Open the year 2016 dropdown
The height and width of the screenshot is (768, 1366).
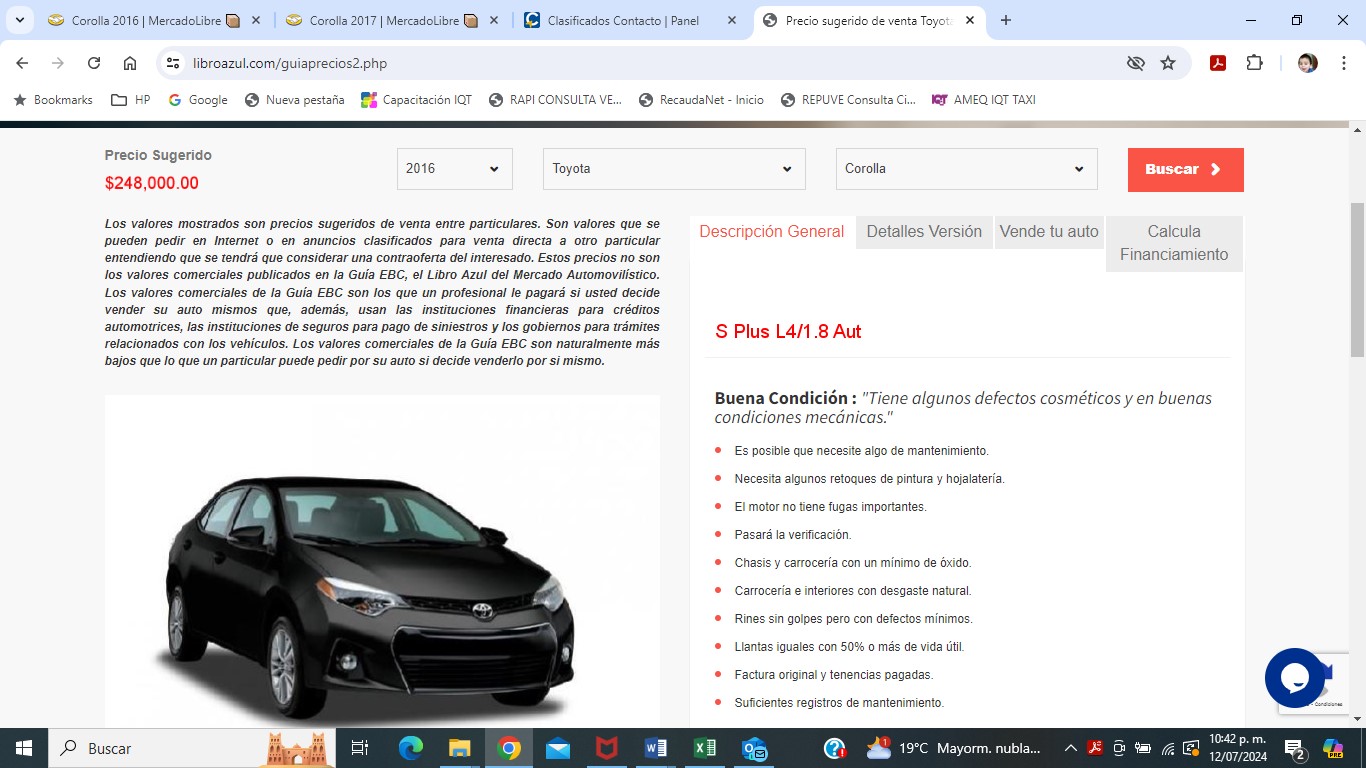[454, 169]
